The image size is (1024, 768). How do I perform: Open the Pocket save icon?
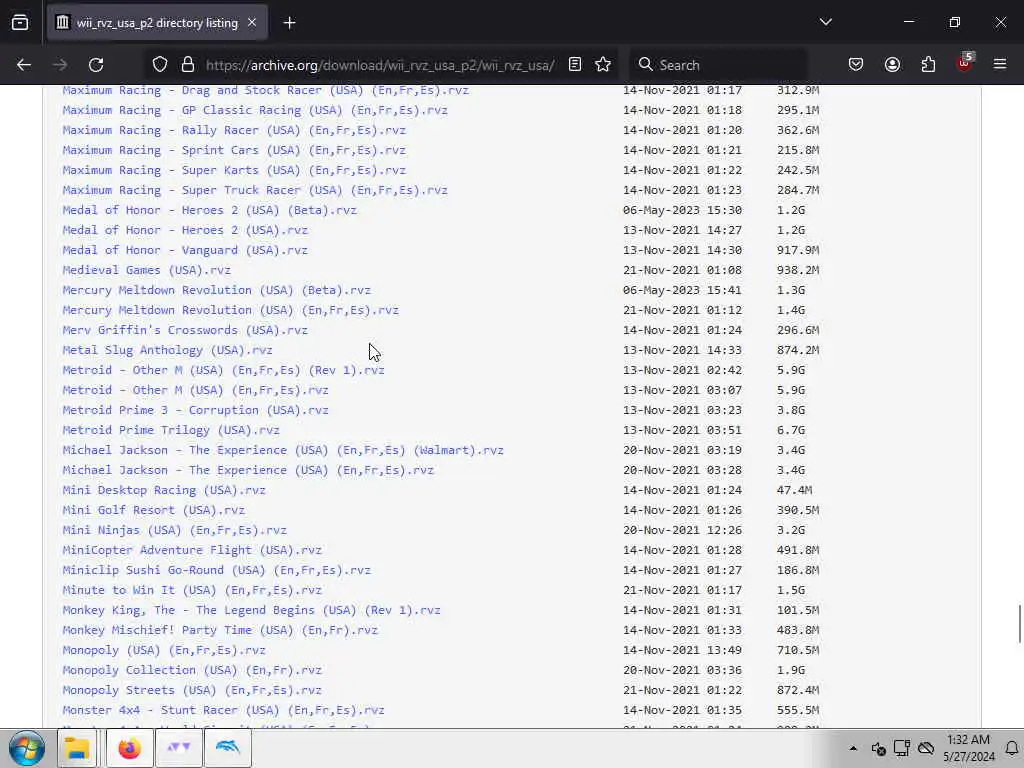click(856, 65)
